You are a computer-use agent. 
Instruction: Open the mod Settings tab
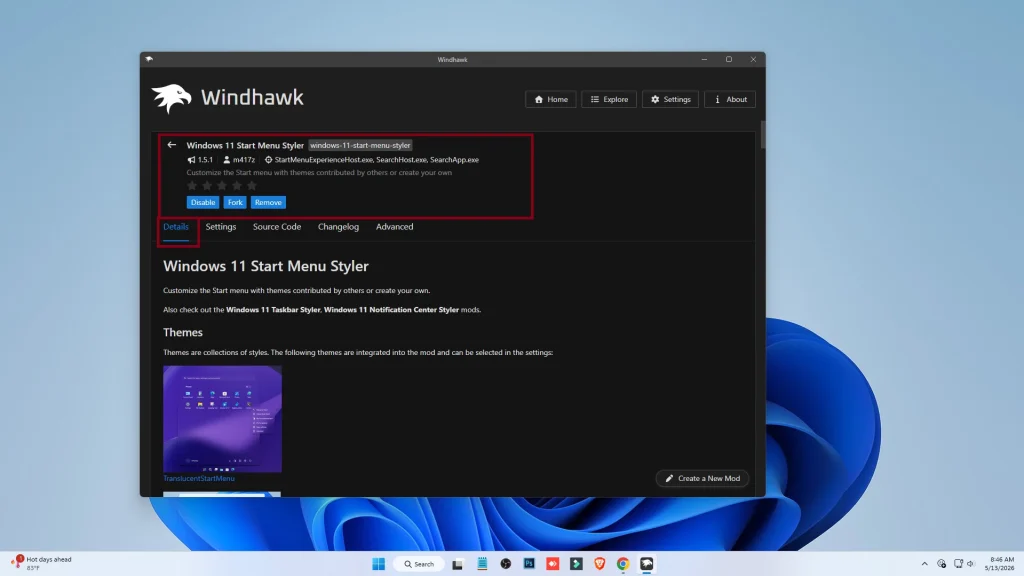(221, 227)
